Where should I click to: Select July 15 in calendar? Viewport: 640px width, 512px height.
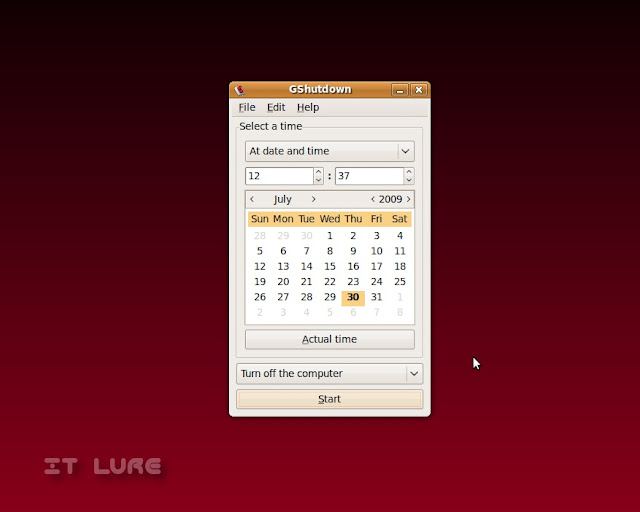coord(330,267)
